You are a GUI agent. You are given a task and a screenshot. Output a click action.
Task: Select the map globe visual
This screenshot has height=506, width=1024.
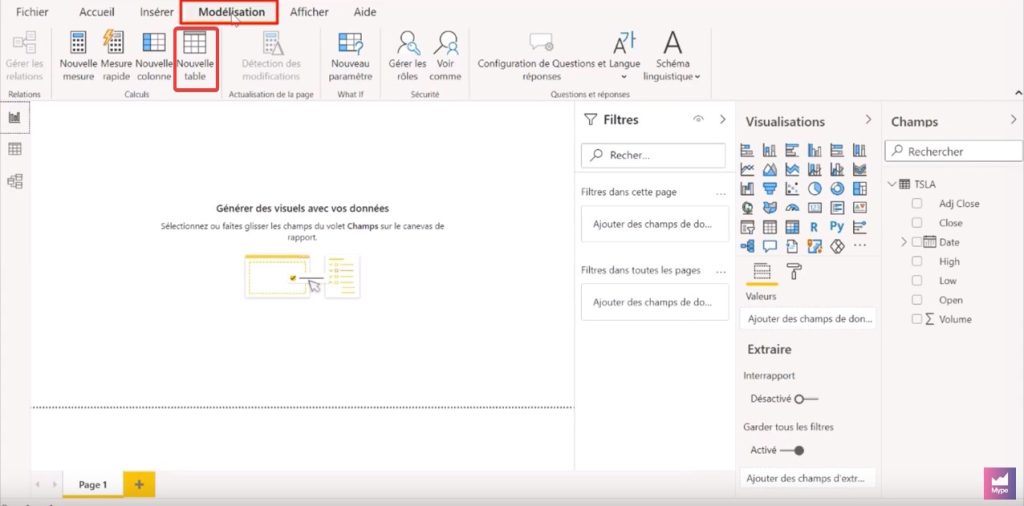[747, 208]
